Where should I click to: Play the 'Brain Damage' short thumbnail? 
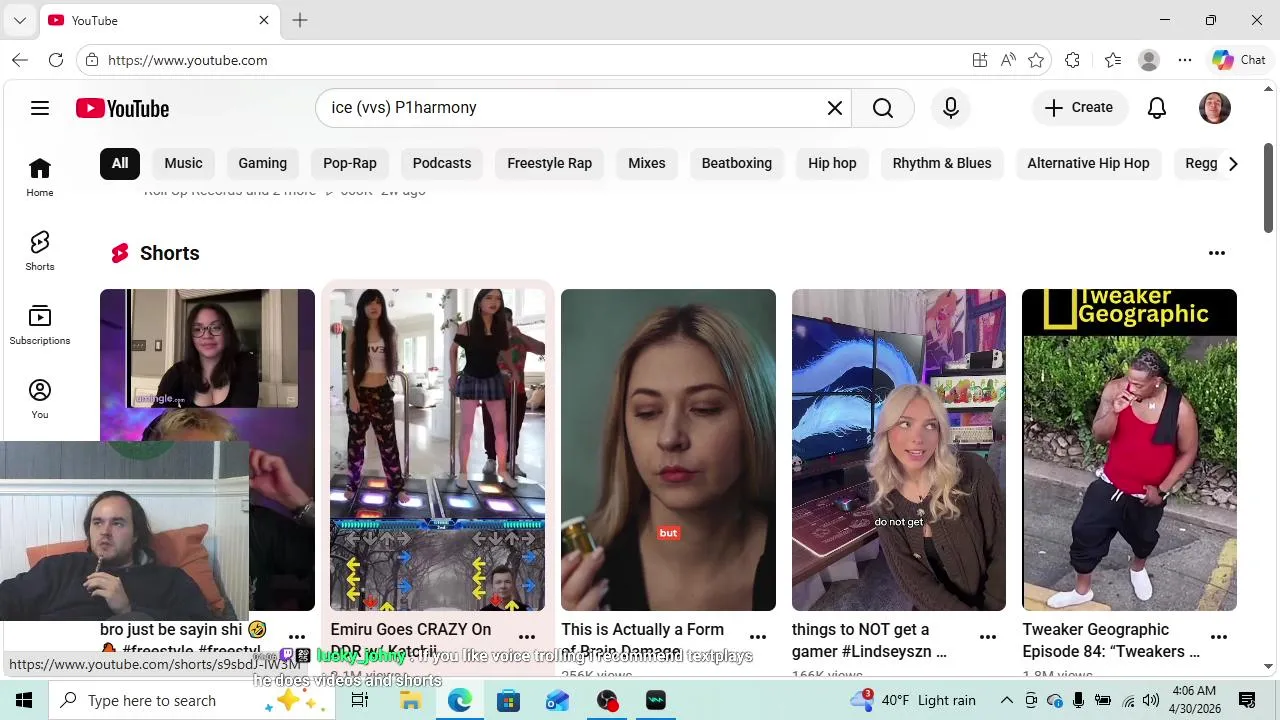pyautogui.click(x=668, y=450)
